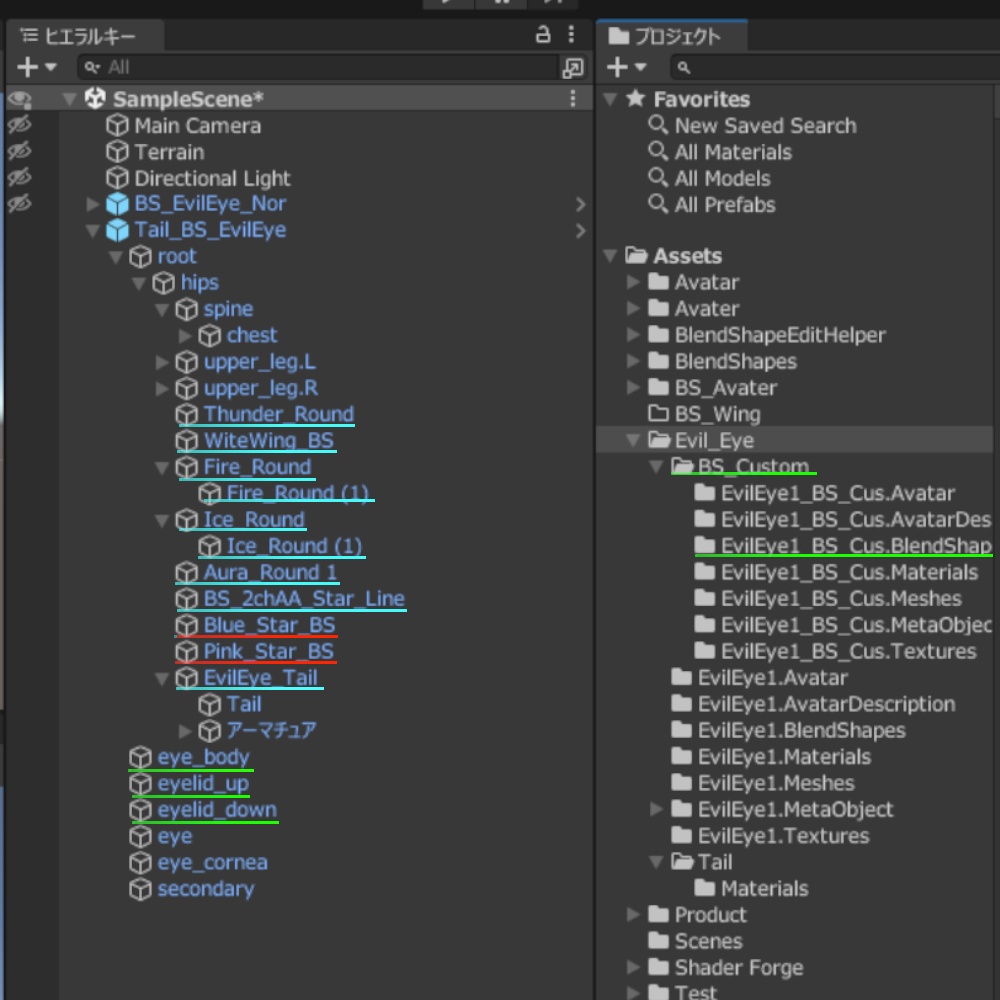Expand the EvilEye1.MetaObject folder arrow
Viewport: 1000px width, 1000px height.
tap(656, 809)
